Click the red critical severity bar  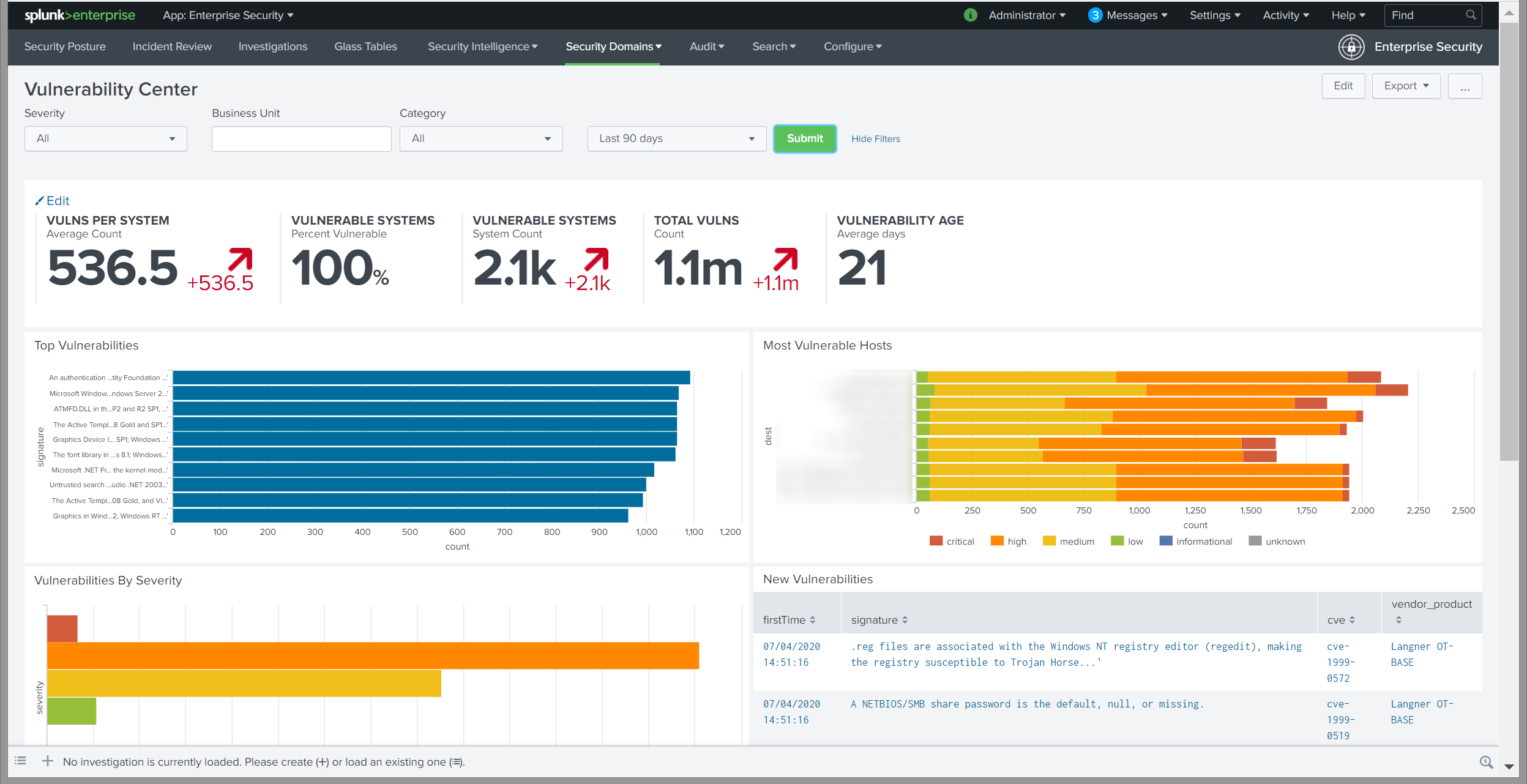[62, 629]
